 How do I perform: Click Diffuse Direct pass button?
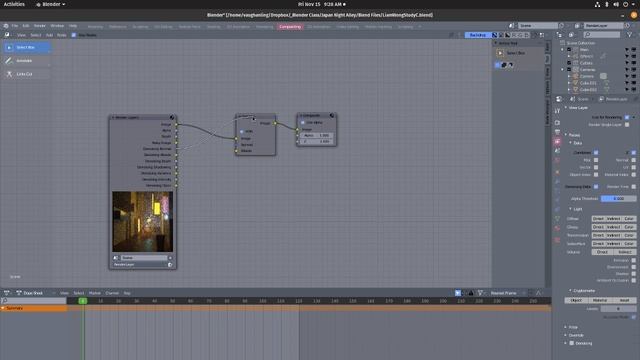click(598, 219)
